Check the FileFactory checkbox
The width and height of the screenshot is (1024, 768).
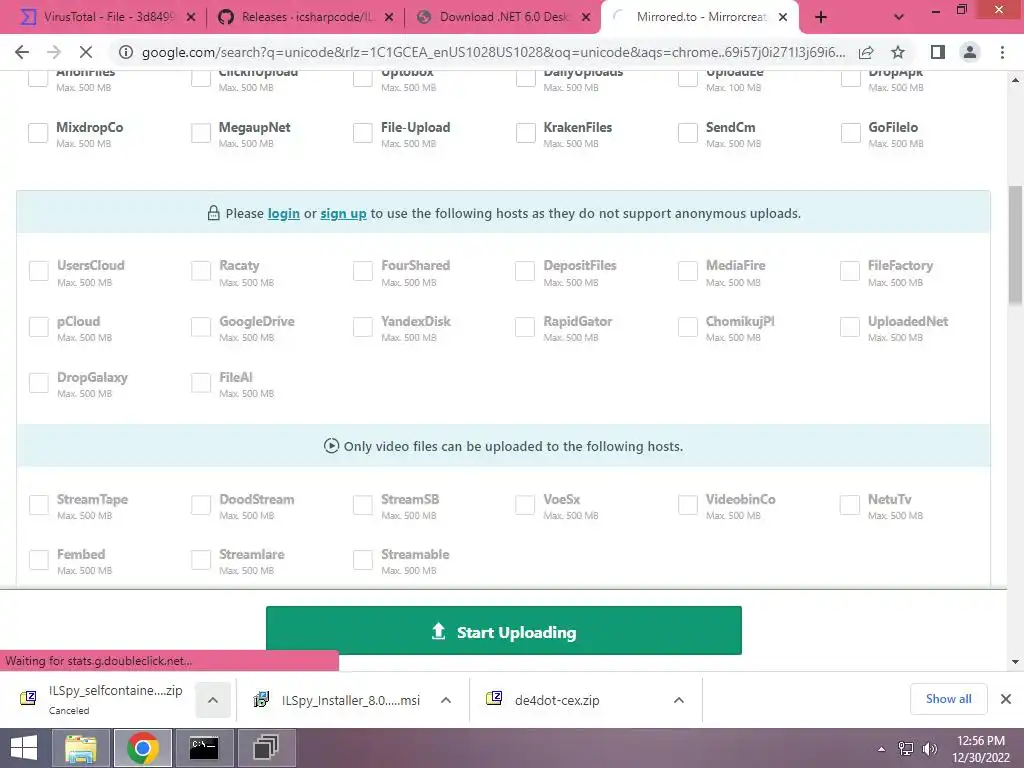click(850, 271)
